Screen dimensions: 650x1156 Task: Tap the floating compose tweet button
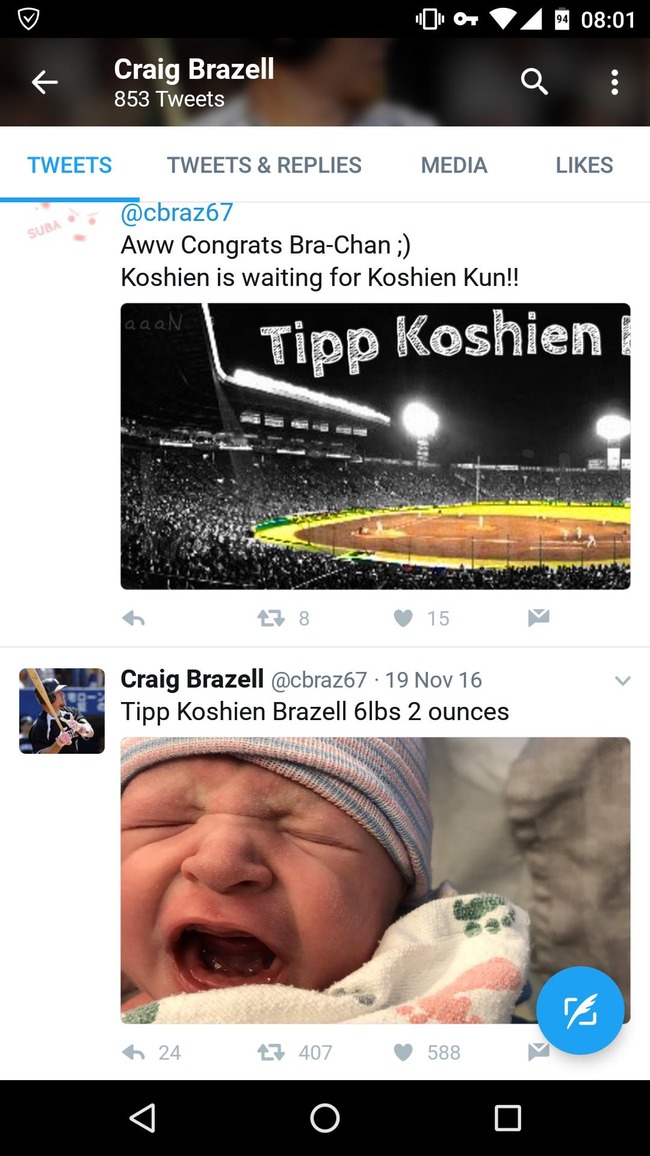click(x=580, y=1011)
